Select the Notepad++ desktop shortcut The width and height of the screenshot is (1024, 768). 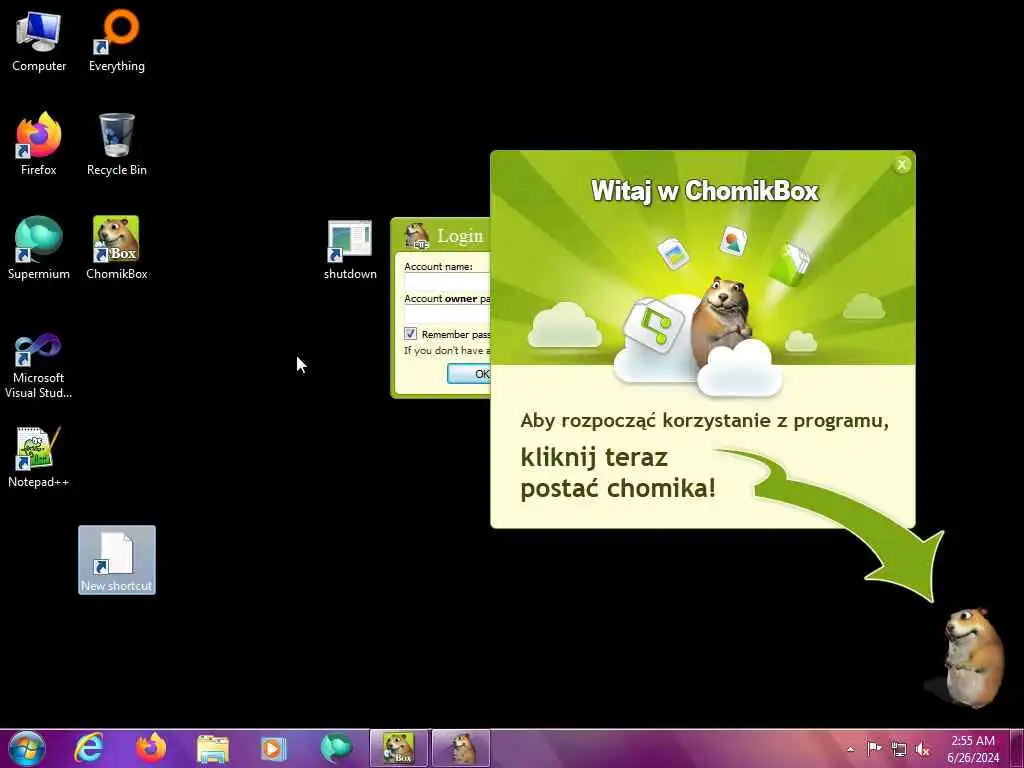pos(39,457)
